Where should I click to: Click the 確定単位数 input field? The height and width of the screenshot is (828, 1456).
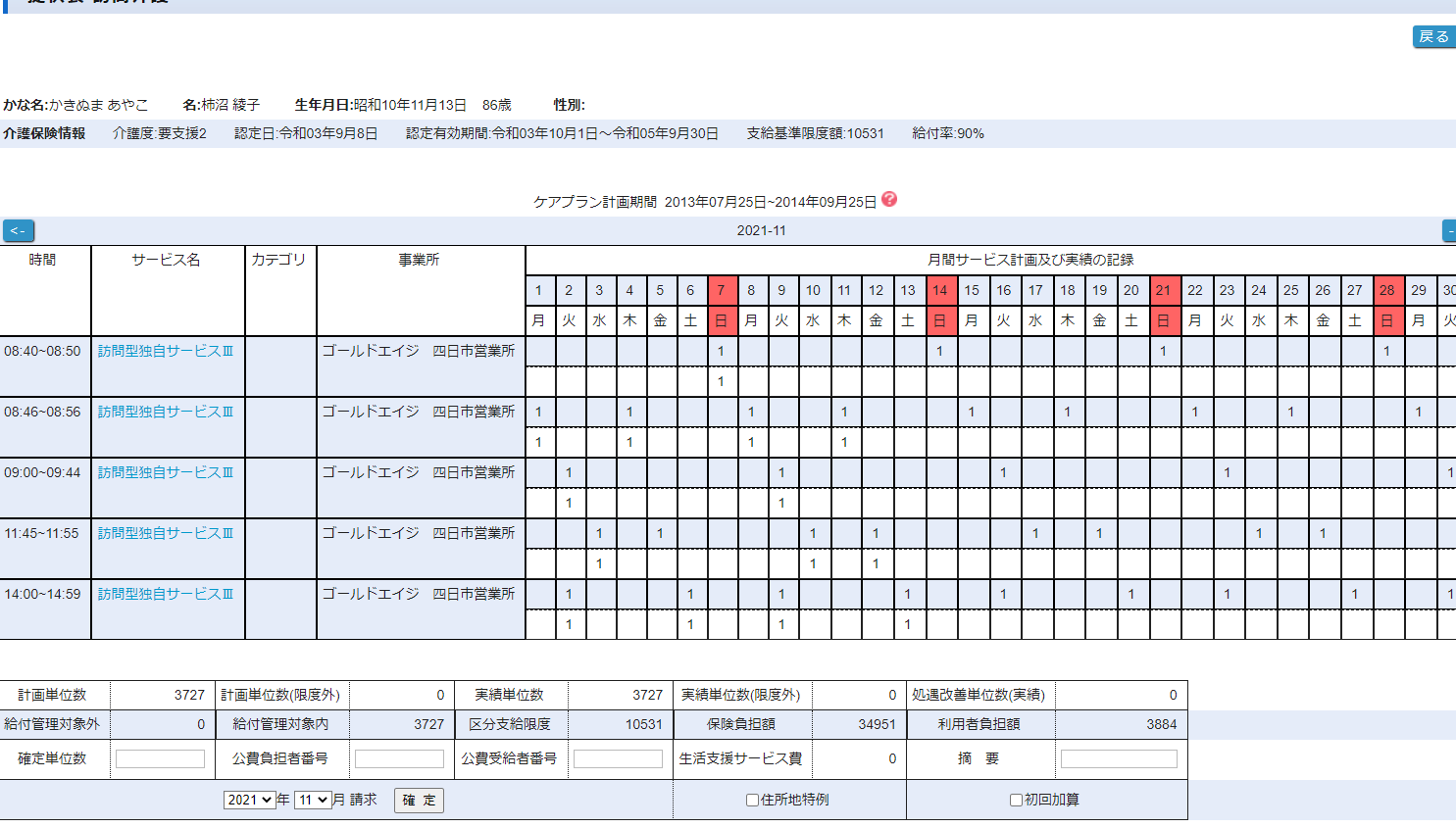(160, 758)
